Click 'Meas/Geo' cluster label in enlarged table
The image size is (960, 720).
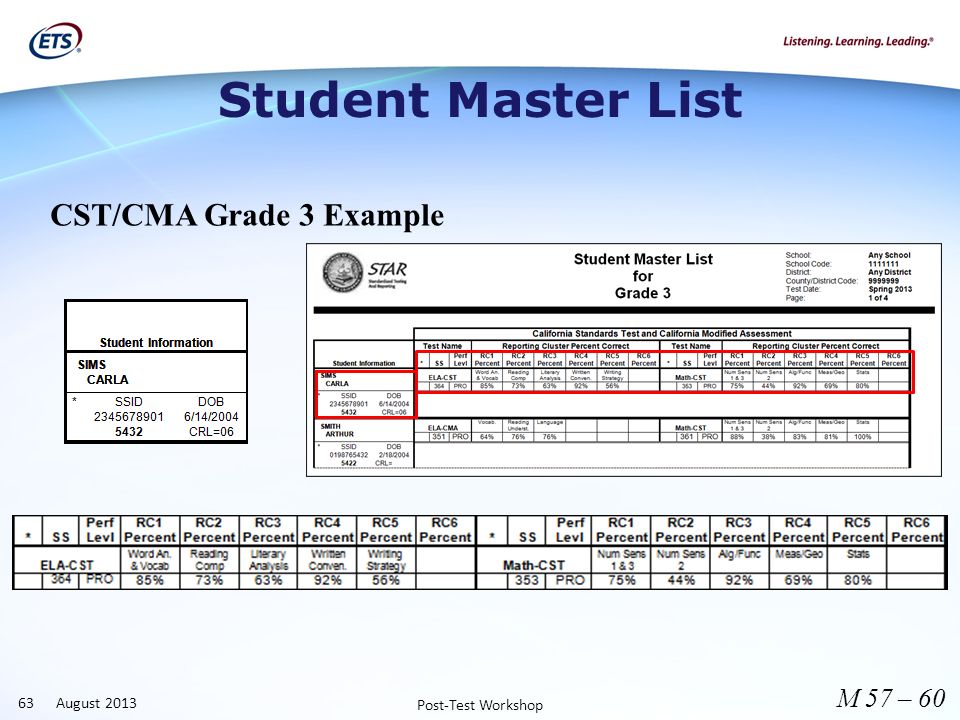pos(798,554)
